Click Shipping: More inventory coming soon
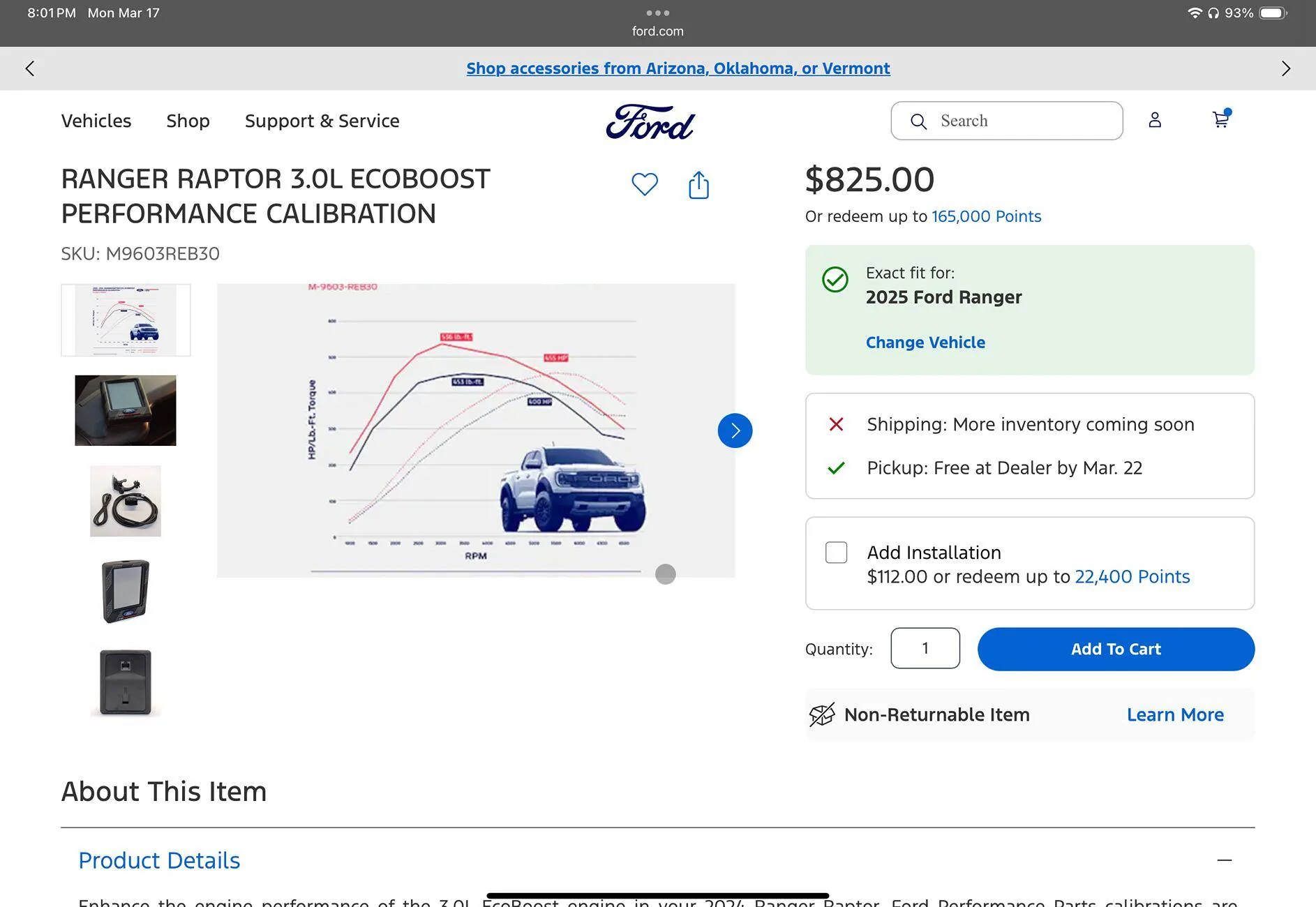1316x907 pixels. 1030,424
